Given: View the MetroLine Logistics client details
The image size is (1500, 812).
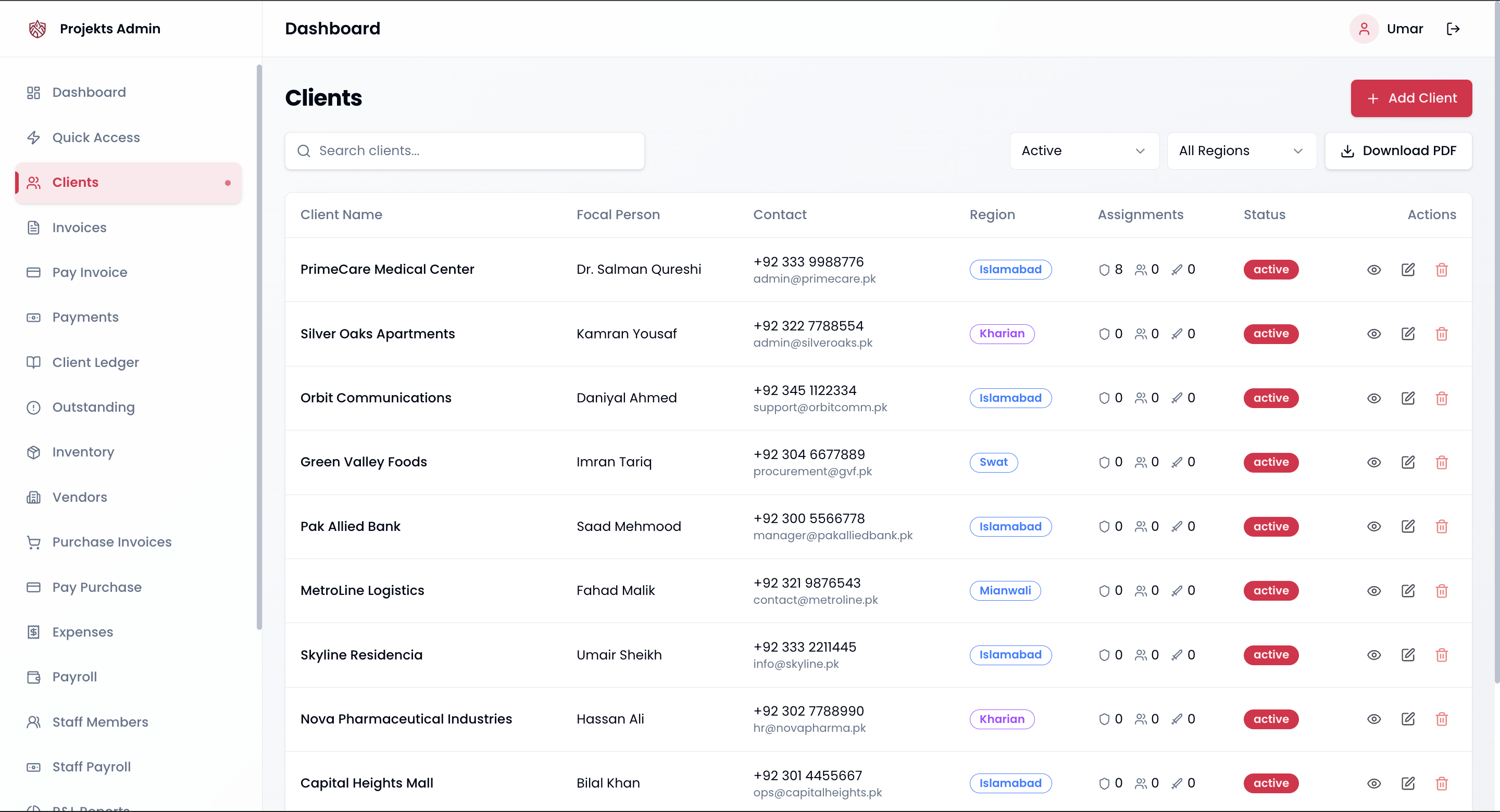Looking at the screenshot, I should pos(1374,591).
